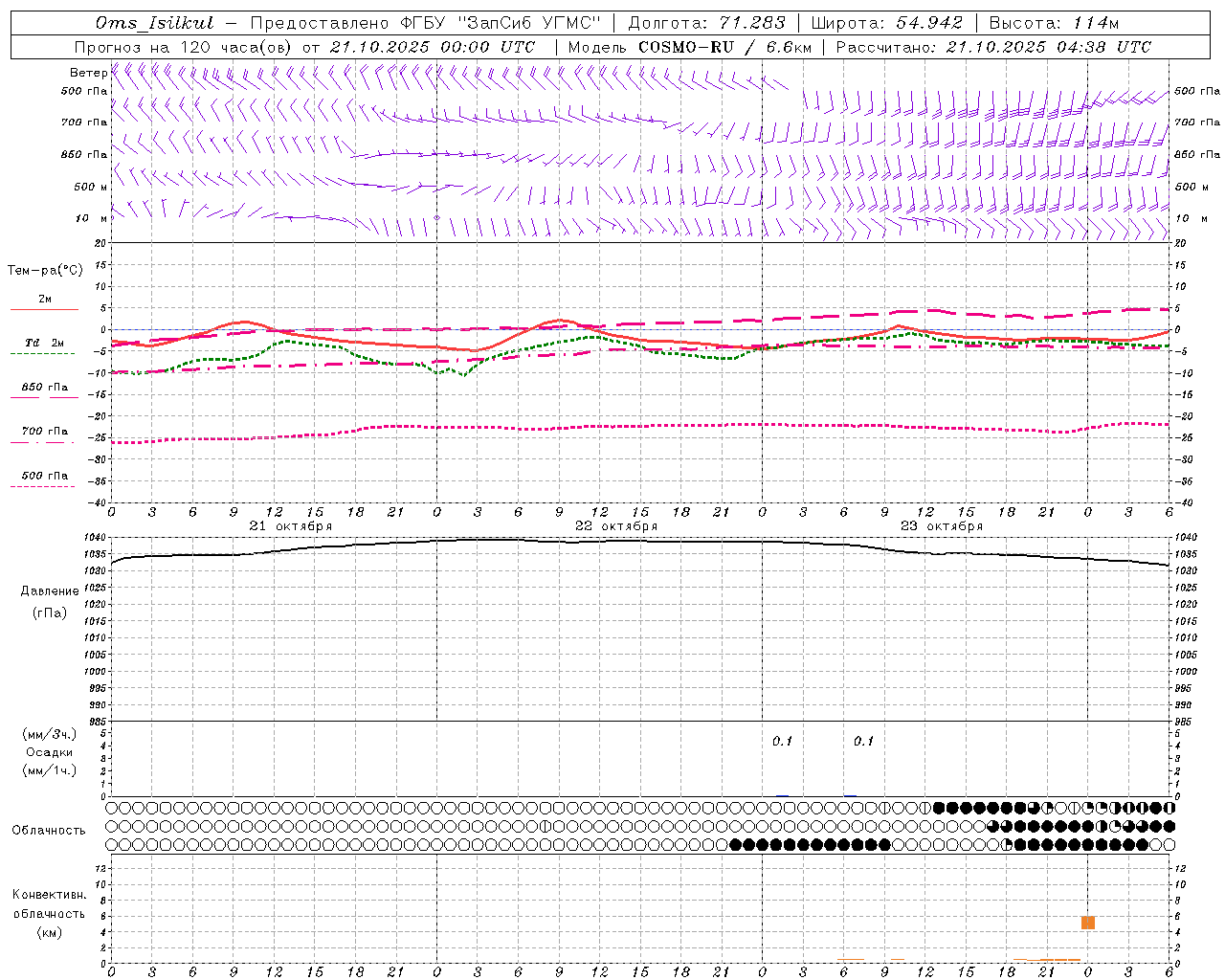The height and width of the screenshot is (980, 1225).
Task: Click the (гПа) unit under Давление
Action: point(50,612)
